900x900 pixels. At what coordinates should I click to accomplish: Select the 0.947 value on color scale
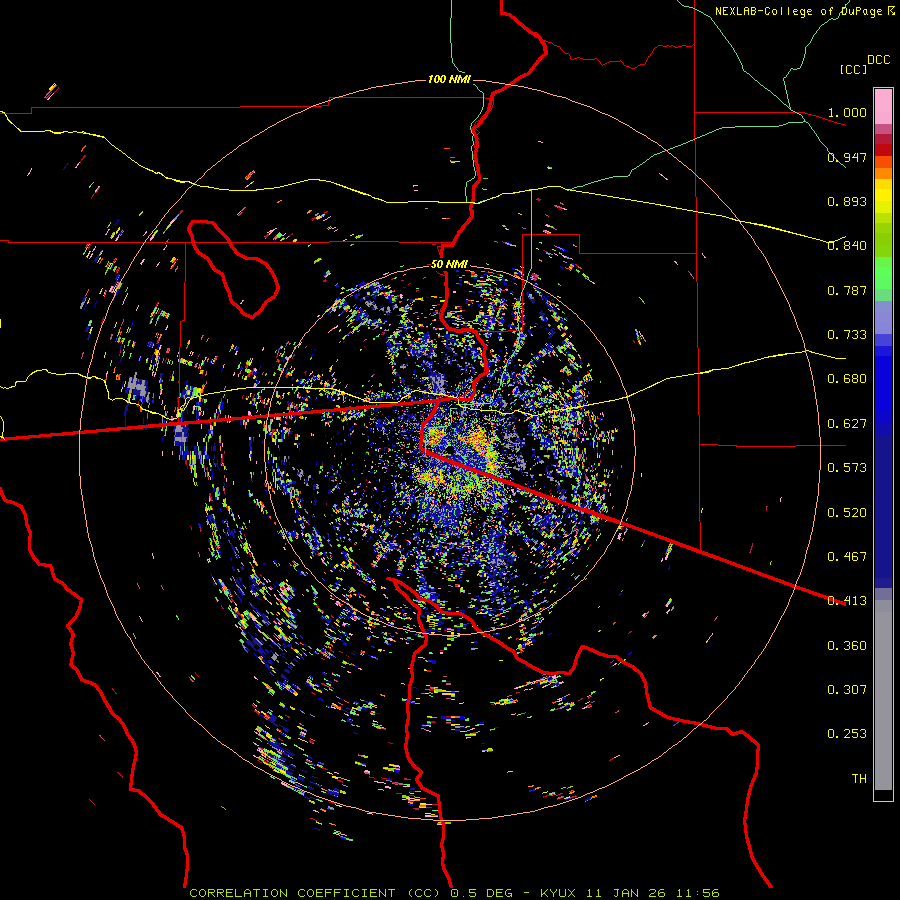point(847,157)
